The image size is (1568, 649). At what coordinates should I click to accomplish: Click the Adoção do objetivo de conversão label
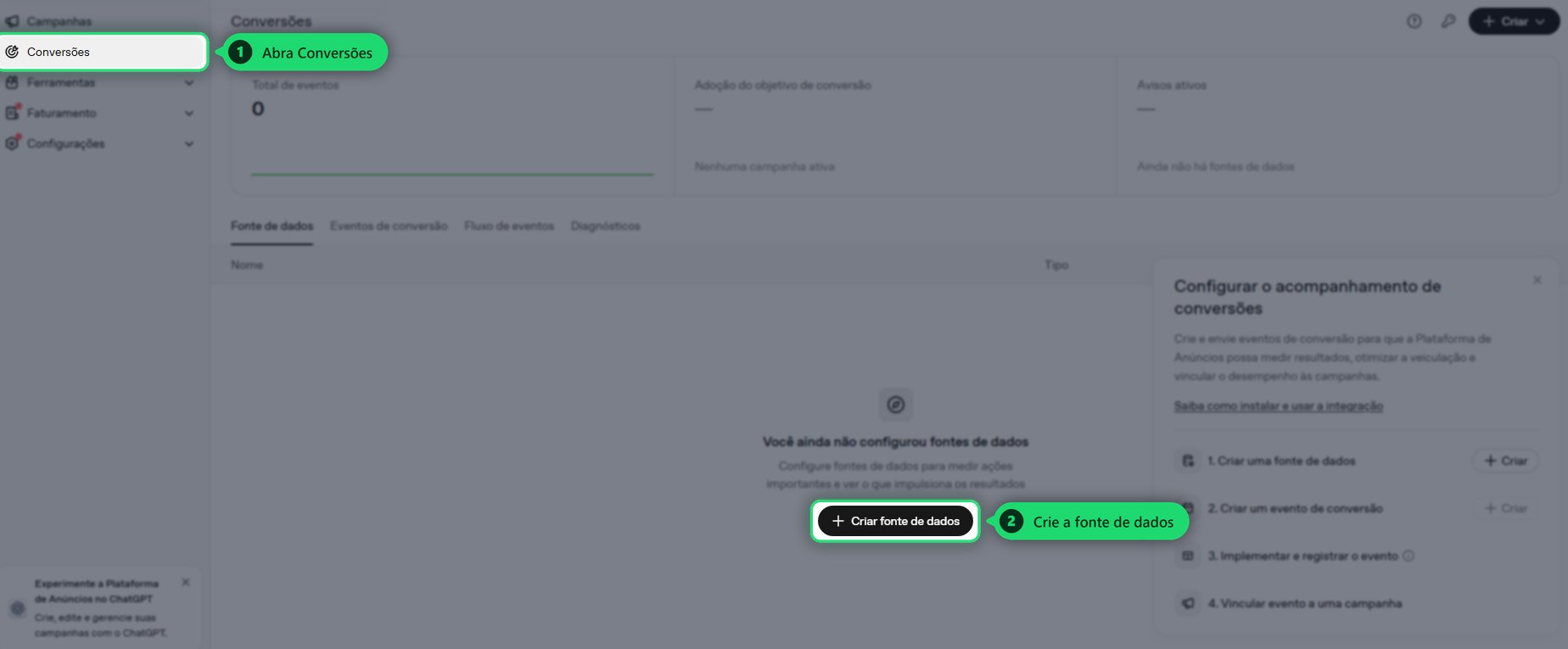click(782, 85)
